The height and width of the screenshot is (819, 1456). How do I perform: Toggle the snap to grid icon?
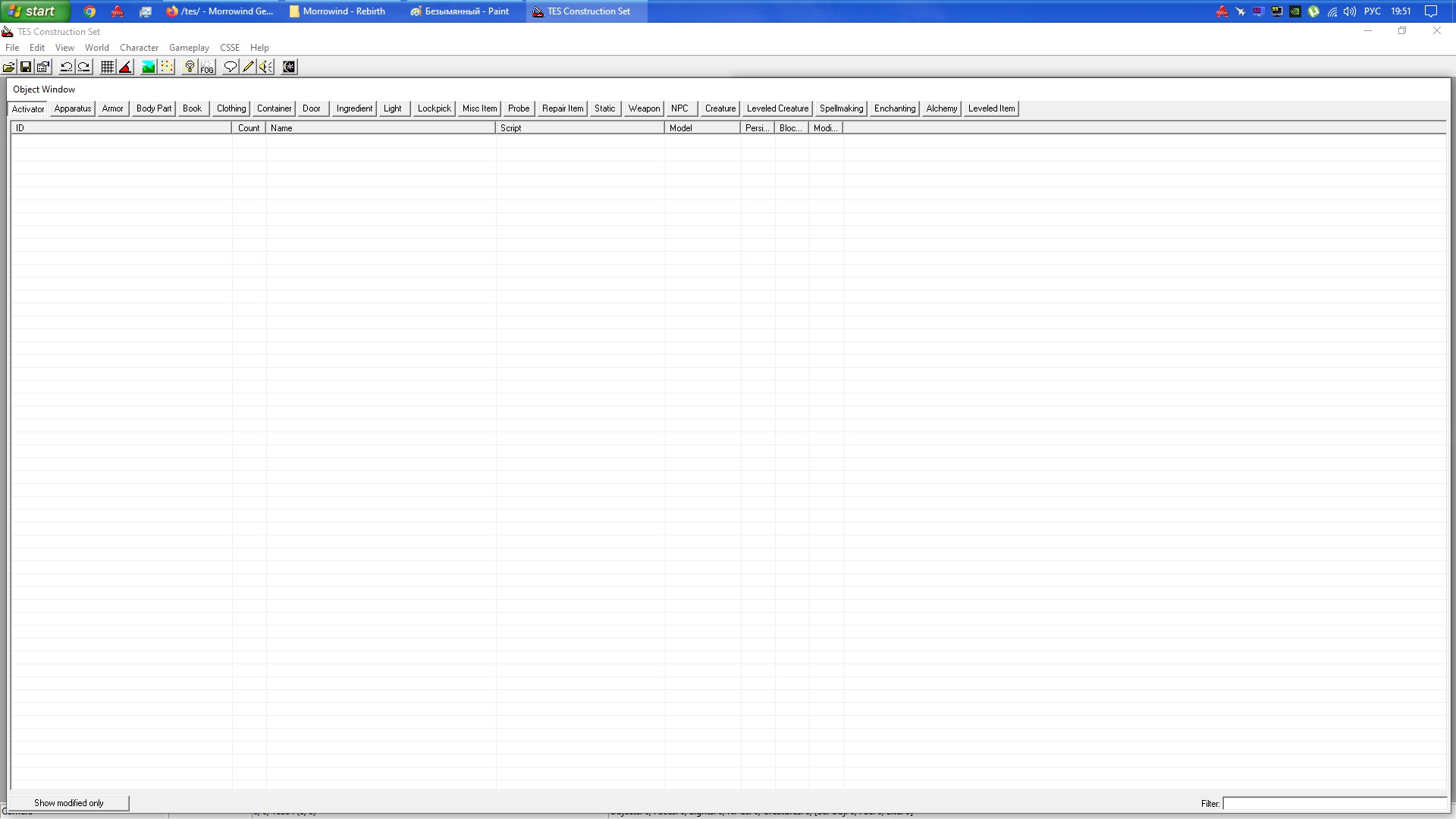(x=108, y=67)
